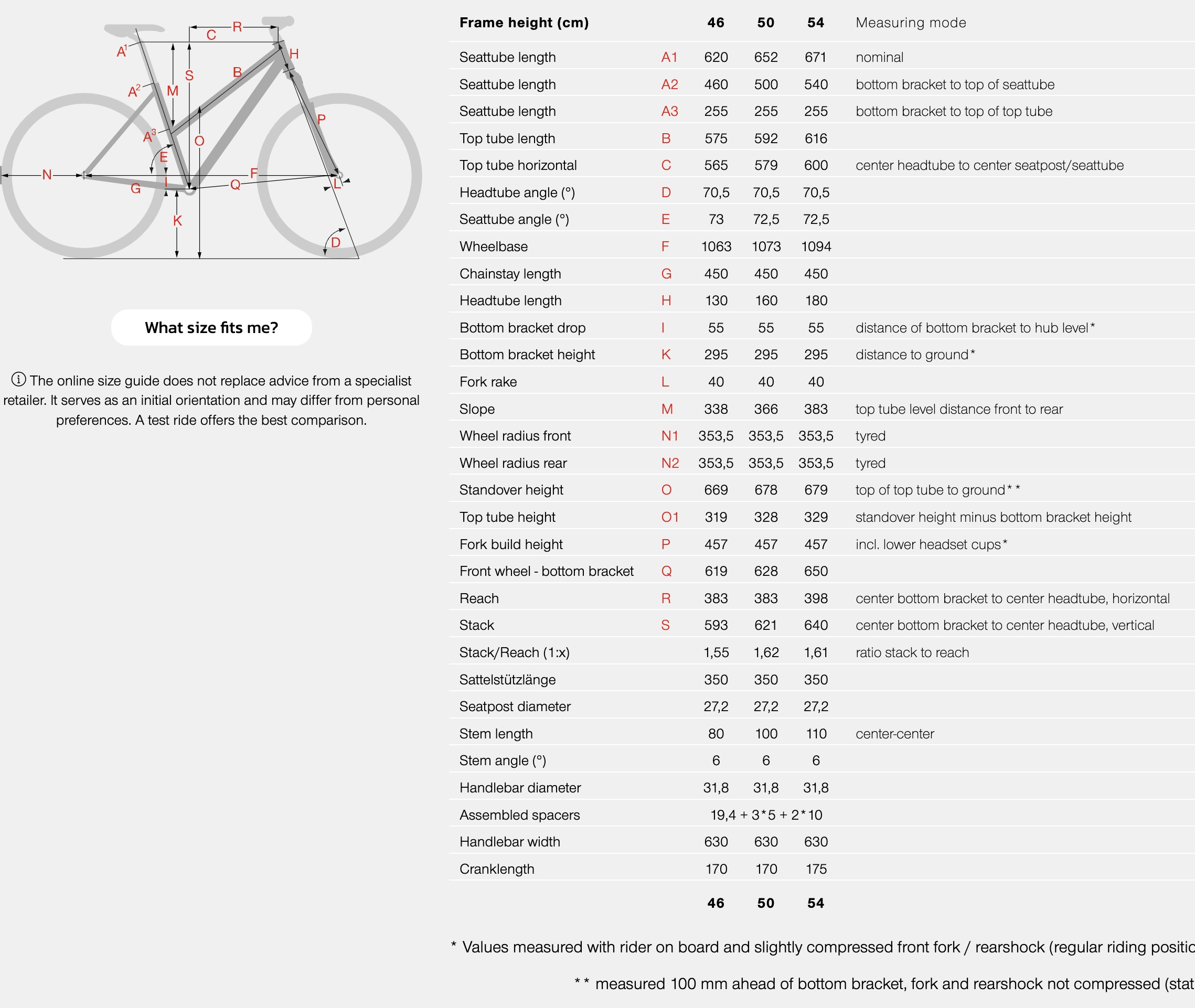
Task: Click the red letter R on bike diagram
Action: point(237,27)
